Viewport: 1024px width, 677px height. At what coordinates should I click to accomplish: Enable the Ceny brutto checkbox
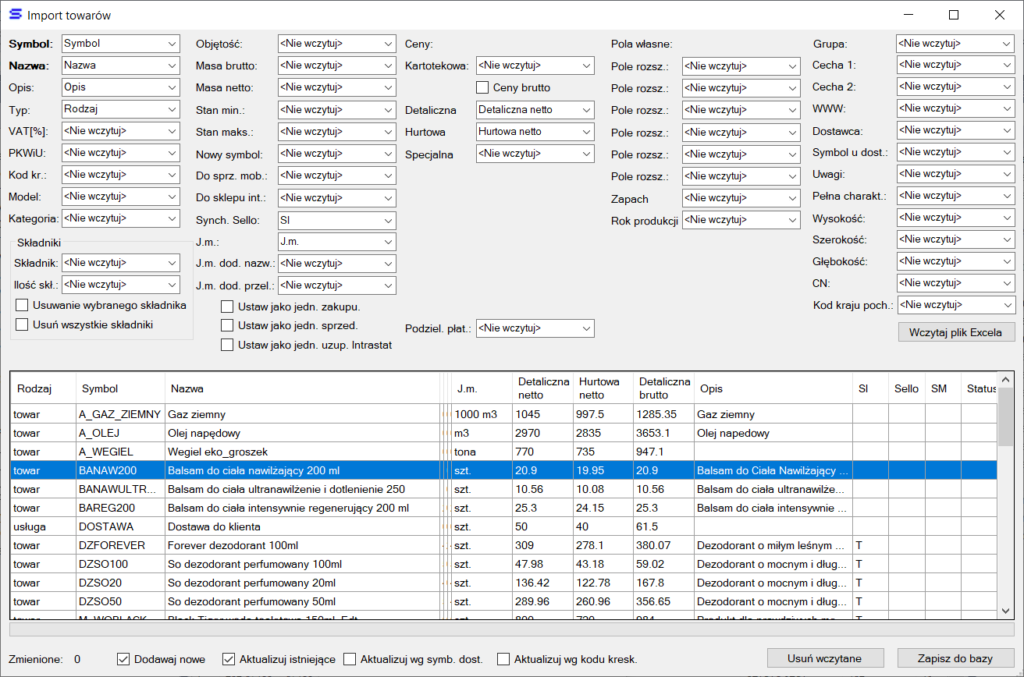pyautogui.click(x=483, y=88)
